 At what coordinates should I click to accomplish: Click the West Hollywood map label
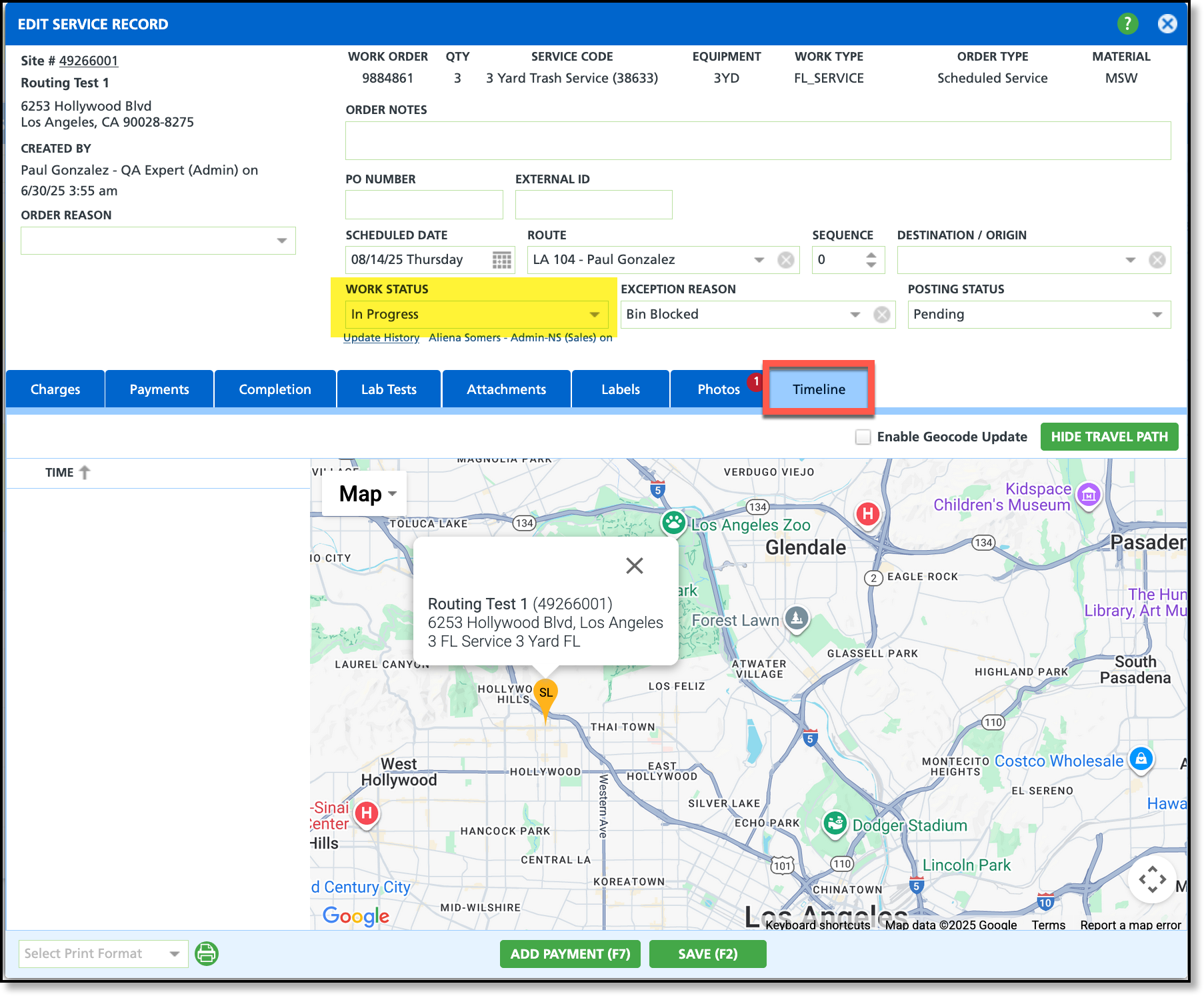click(x=399, y=772)
